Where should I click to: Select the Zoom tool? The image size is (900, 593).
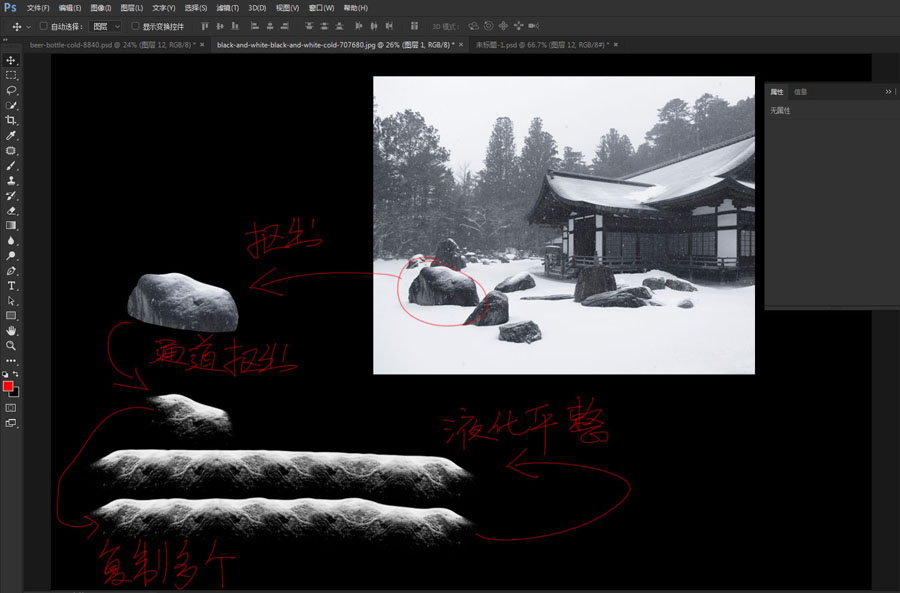point(12,344)
